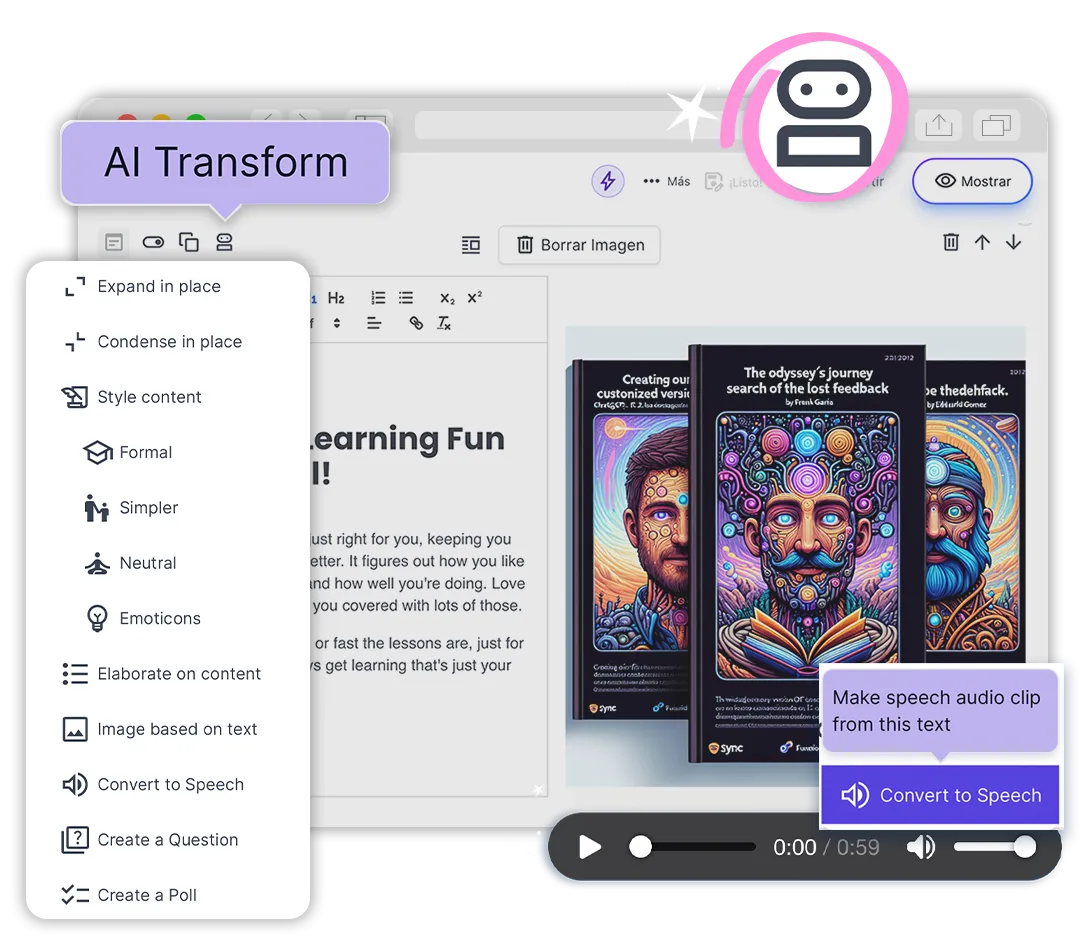Show preview with the Mostrar eye button
The width and height of the screenshot is (1080, 947).
click(971, 181)
